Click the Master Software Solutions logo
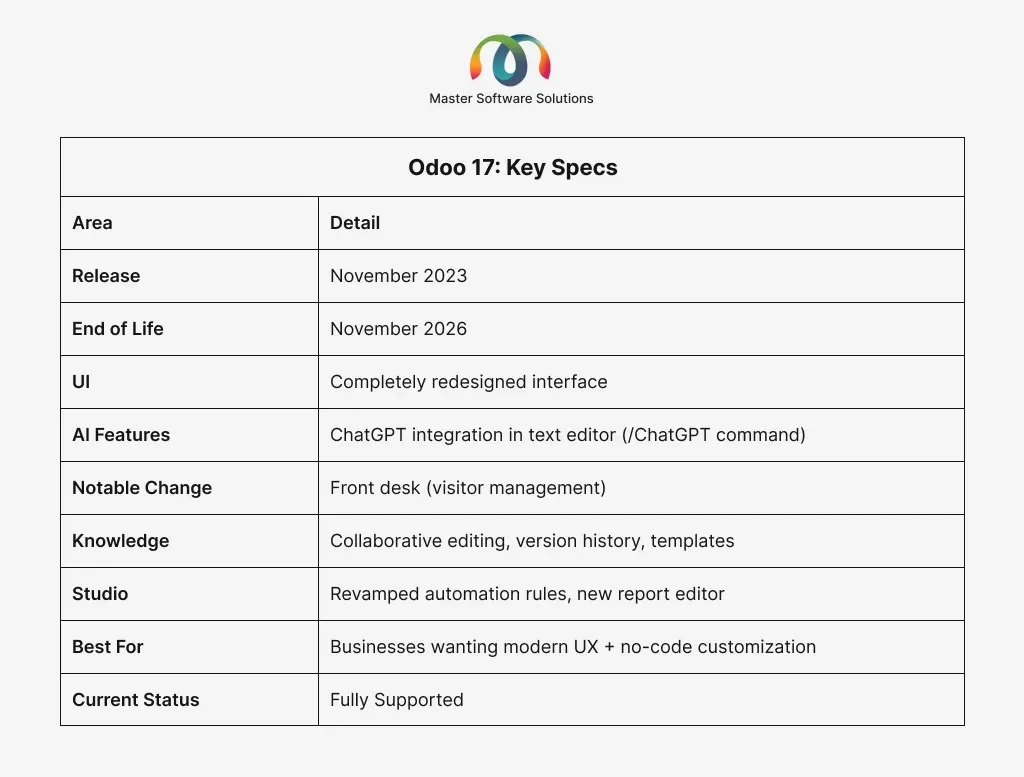Screen dimensions: 1024x777 click(x=511, y=59)
